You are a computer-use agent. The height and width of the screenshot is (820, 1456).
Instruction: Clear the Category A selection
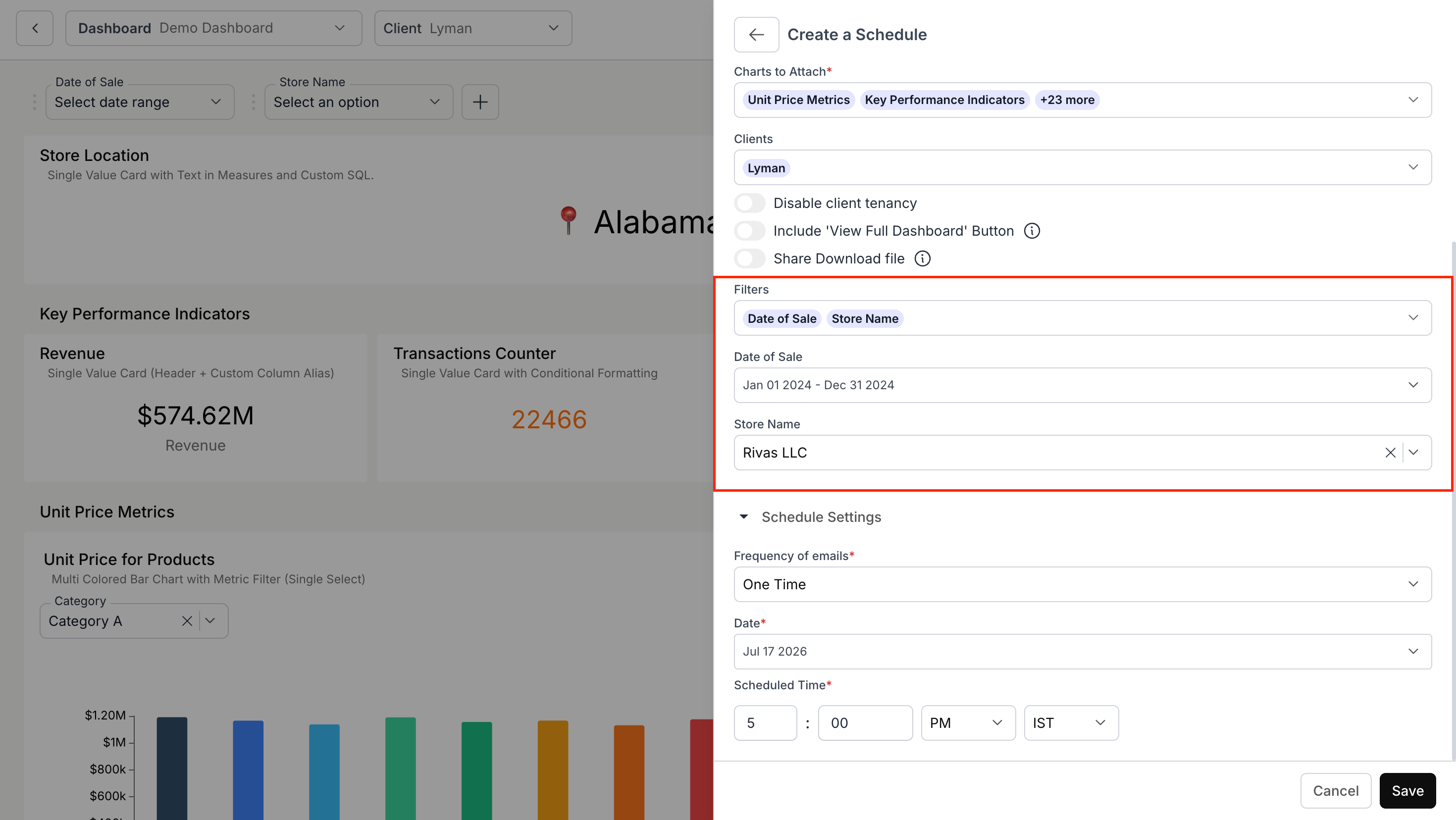tap(187, 621)
